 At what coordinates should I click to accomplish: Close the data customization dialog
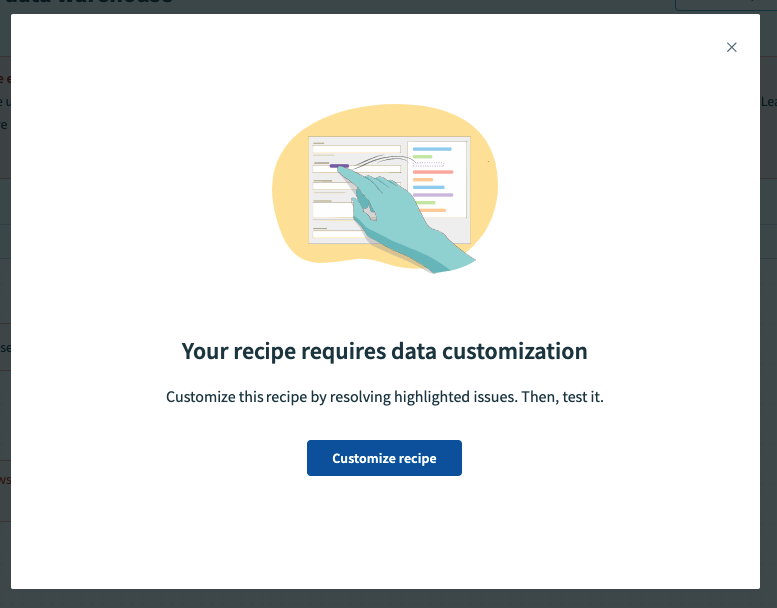click(731, 47)
